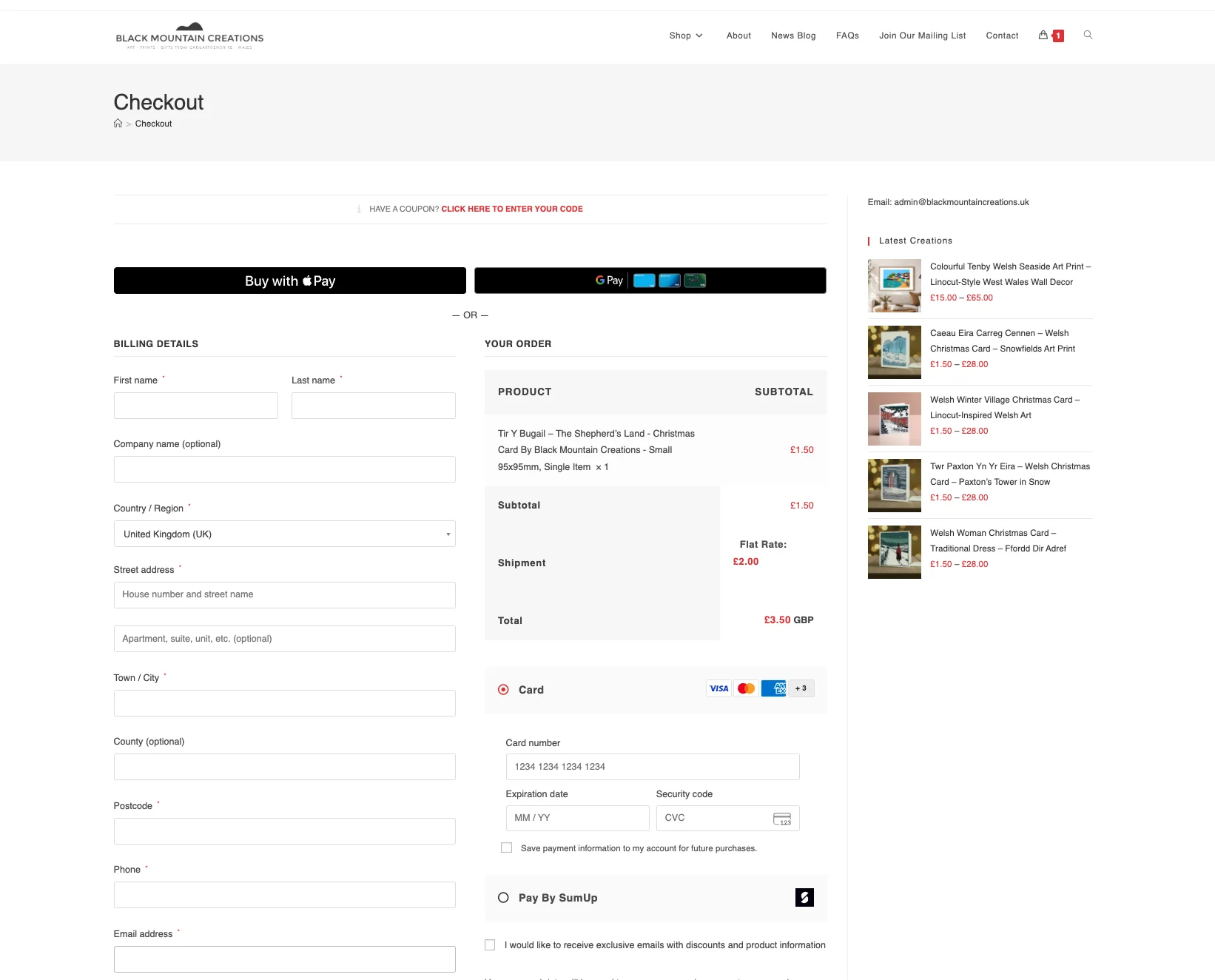
Task: Check Save payment information checkbox
Action: coord(506,848)
